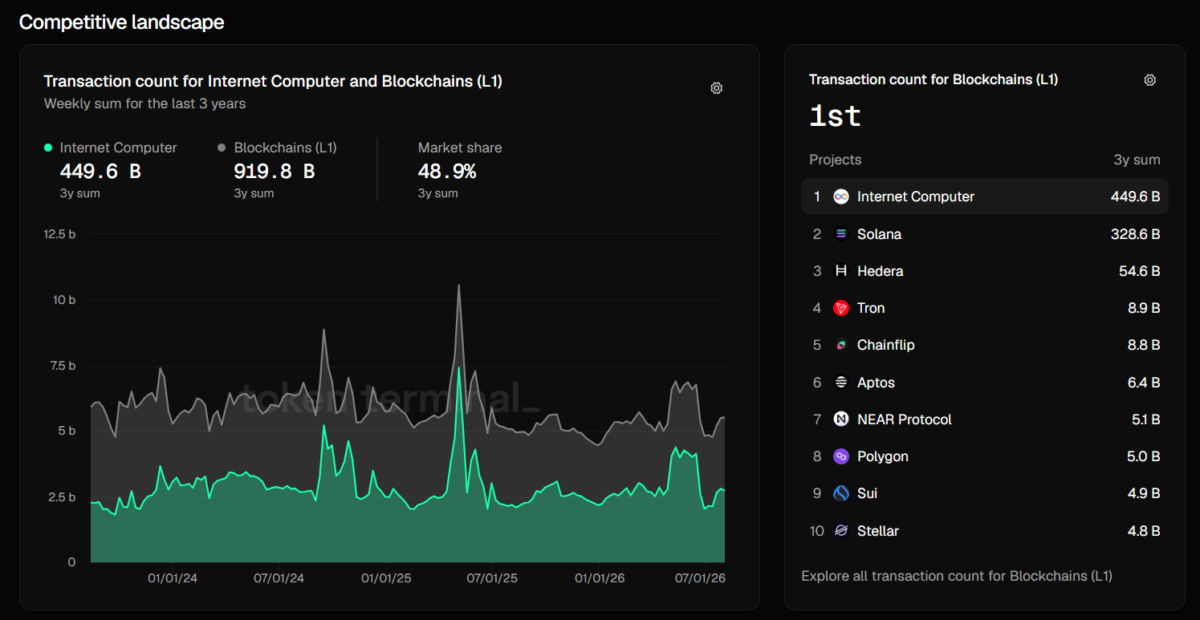1200x620 pixels.
Task: Open Internet Computer project name
Action: click(916, 197)
